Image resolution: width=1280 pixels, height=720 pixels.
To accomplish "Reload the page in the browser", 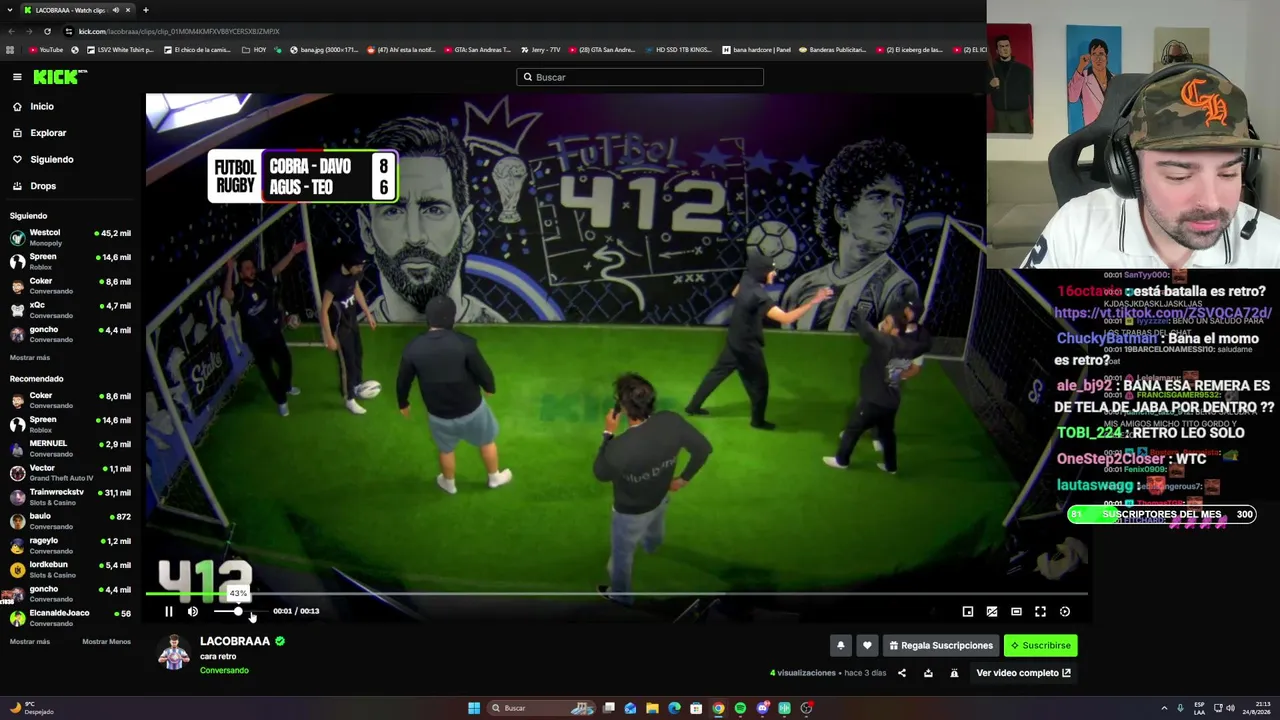I will tap(46, 31).
